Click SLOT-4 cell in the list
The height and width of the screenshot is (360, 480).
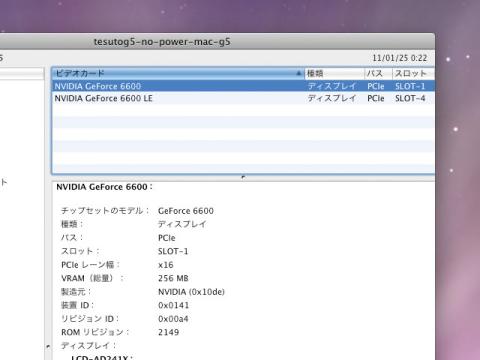tap(410, 98)
